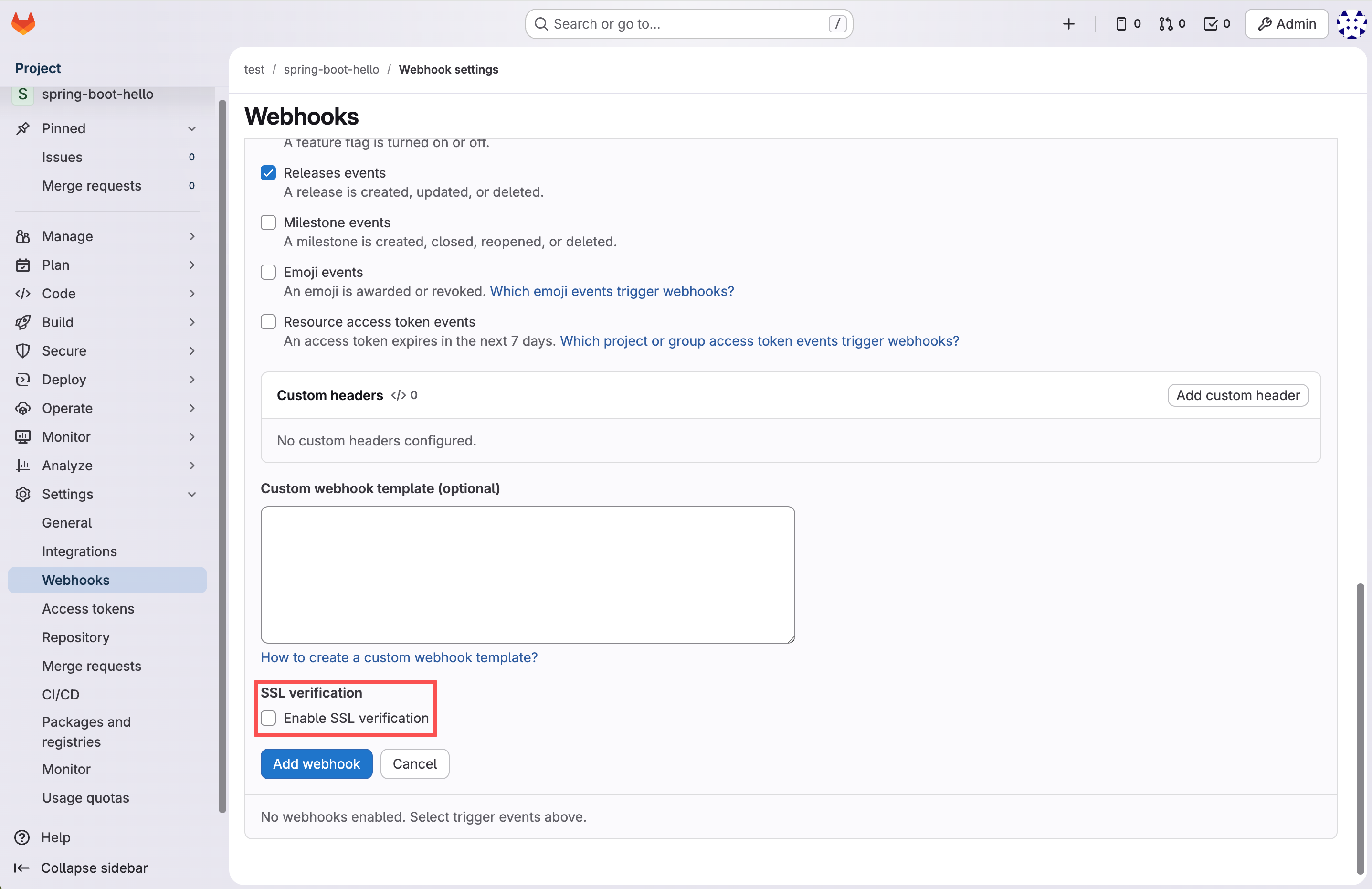Viewport: 1372px width, 889px height.
Task: Open assigned issues counter icon
Action: pos(1128,24)
